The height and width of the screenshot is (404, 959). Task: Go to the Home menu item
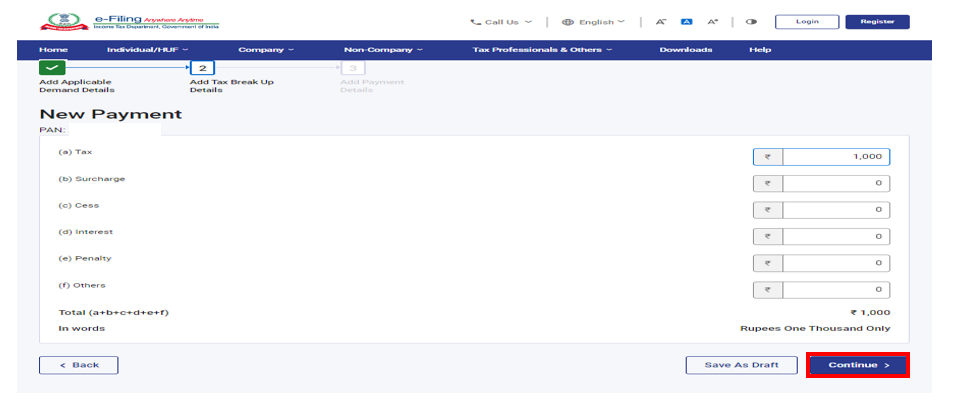[53, 49]
